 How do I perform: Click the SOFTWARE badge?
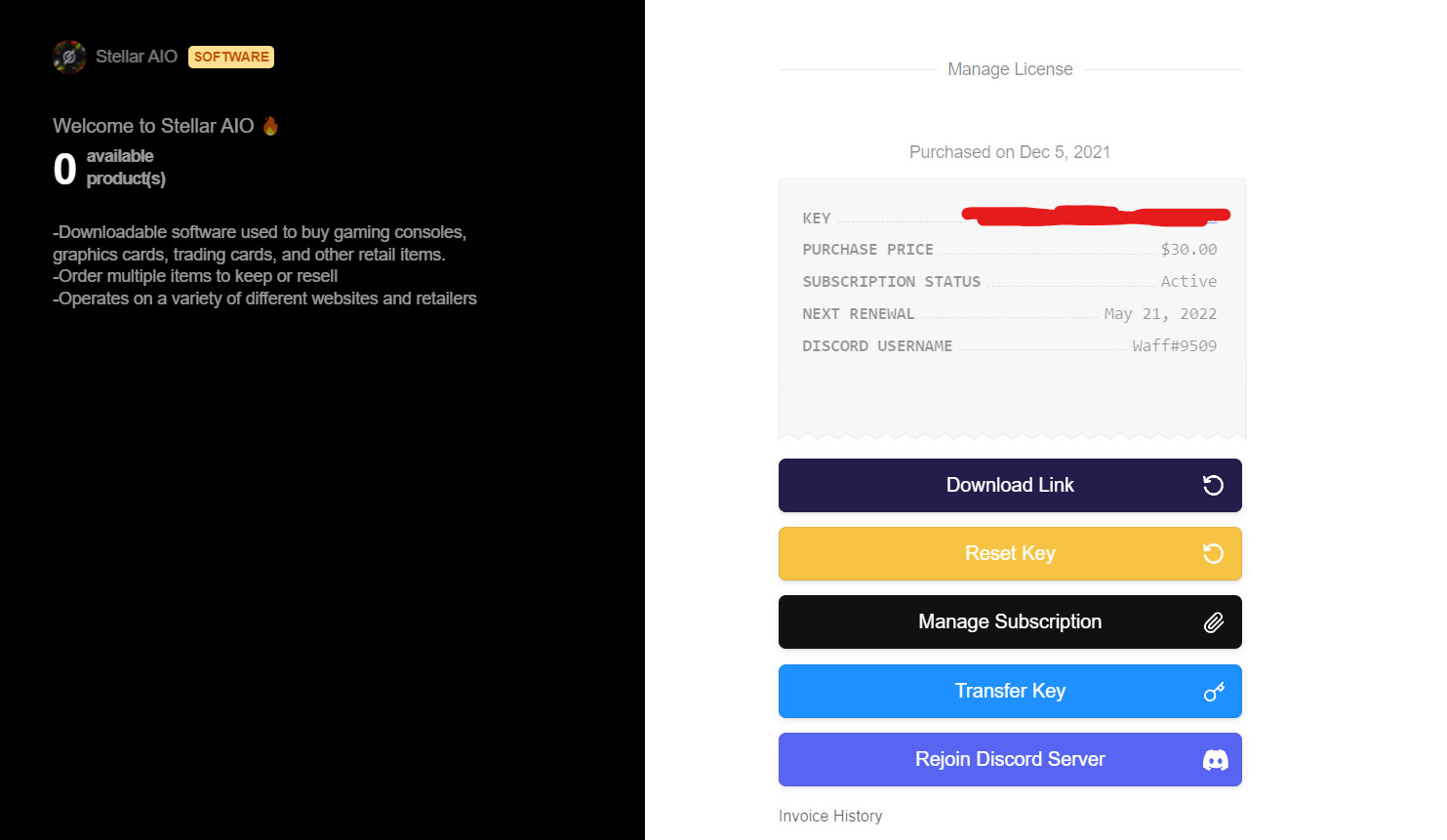[x=231, y=57]
